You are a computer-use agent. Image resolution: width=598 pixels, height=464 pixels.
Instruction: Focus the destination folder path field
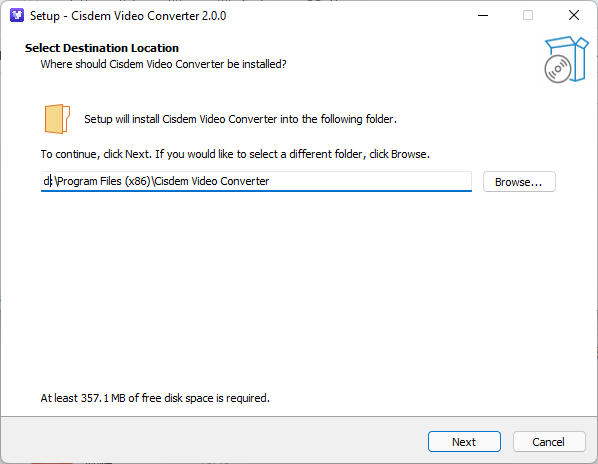point(256,181)
